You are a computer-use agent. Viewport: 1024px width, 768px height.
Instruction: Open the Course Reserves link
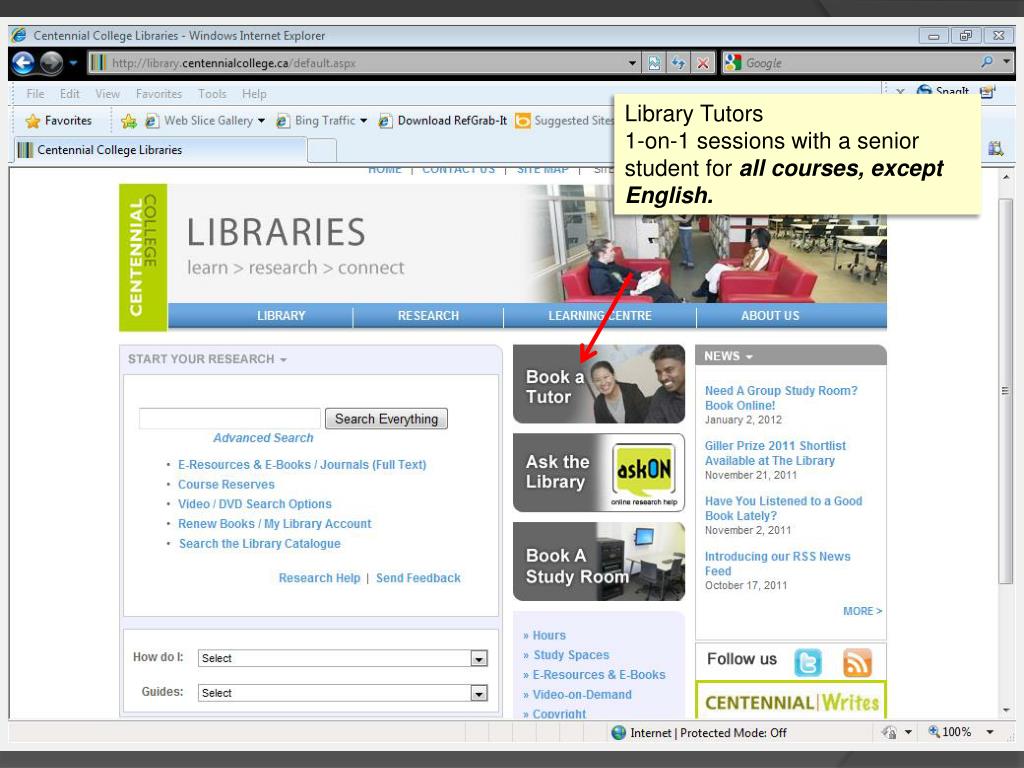click(226, 485)
